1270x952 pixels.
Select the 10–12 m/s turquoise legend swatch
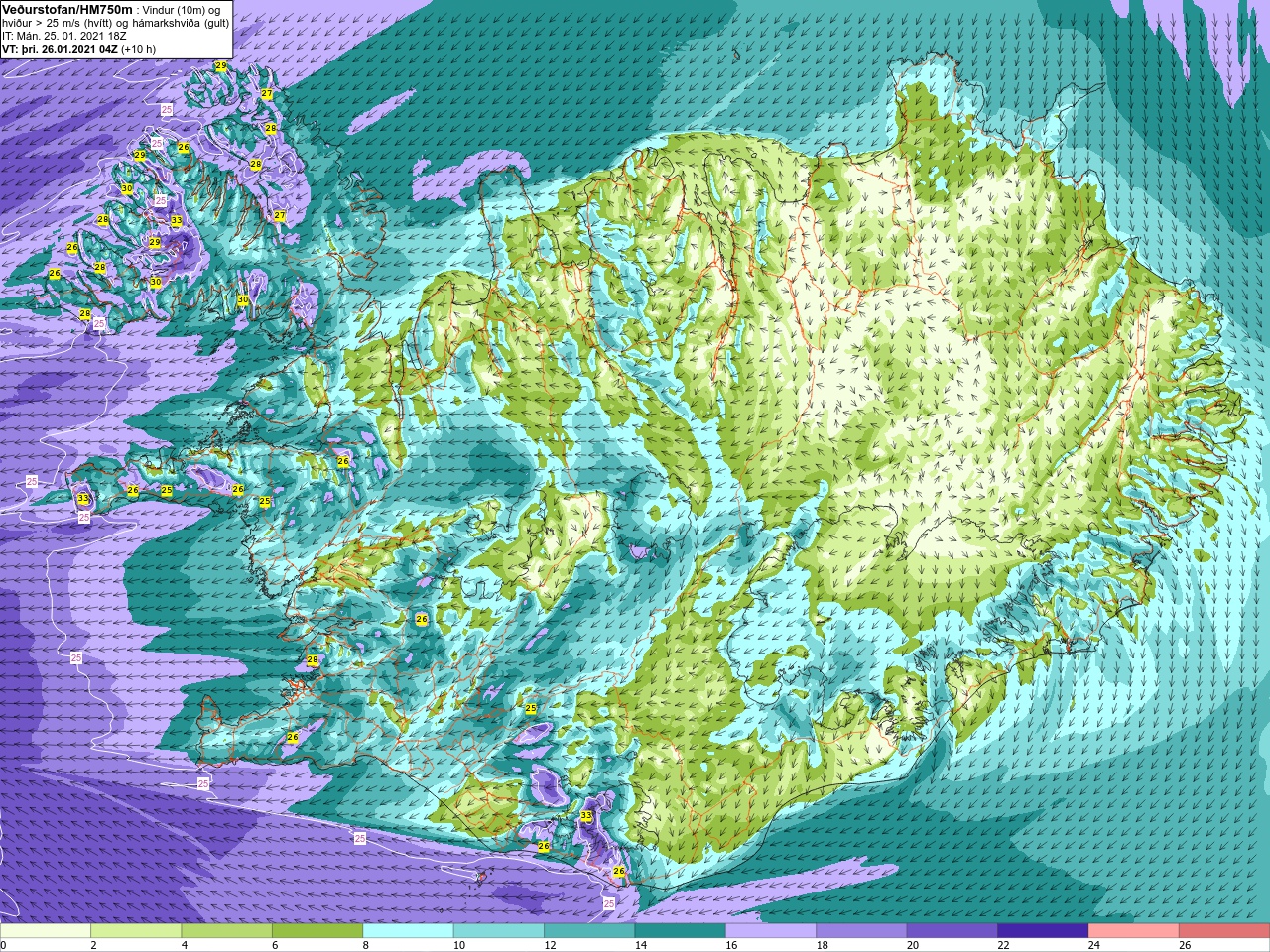point(499,931)
